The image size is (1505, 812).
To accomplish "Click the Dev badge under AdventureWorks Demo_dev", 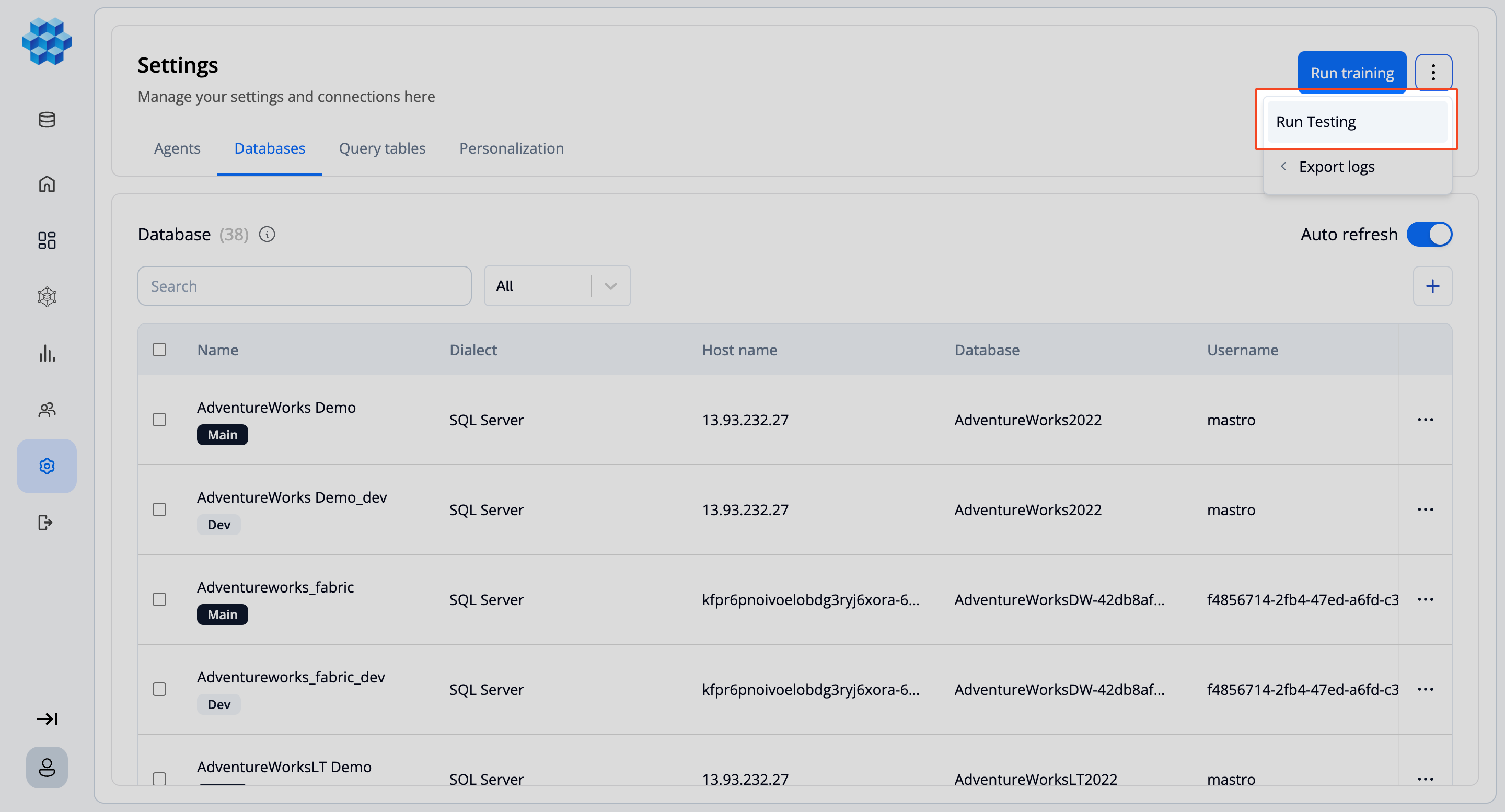I will pyautogui.click(x=218, y=525).
